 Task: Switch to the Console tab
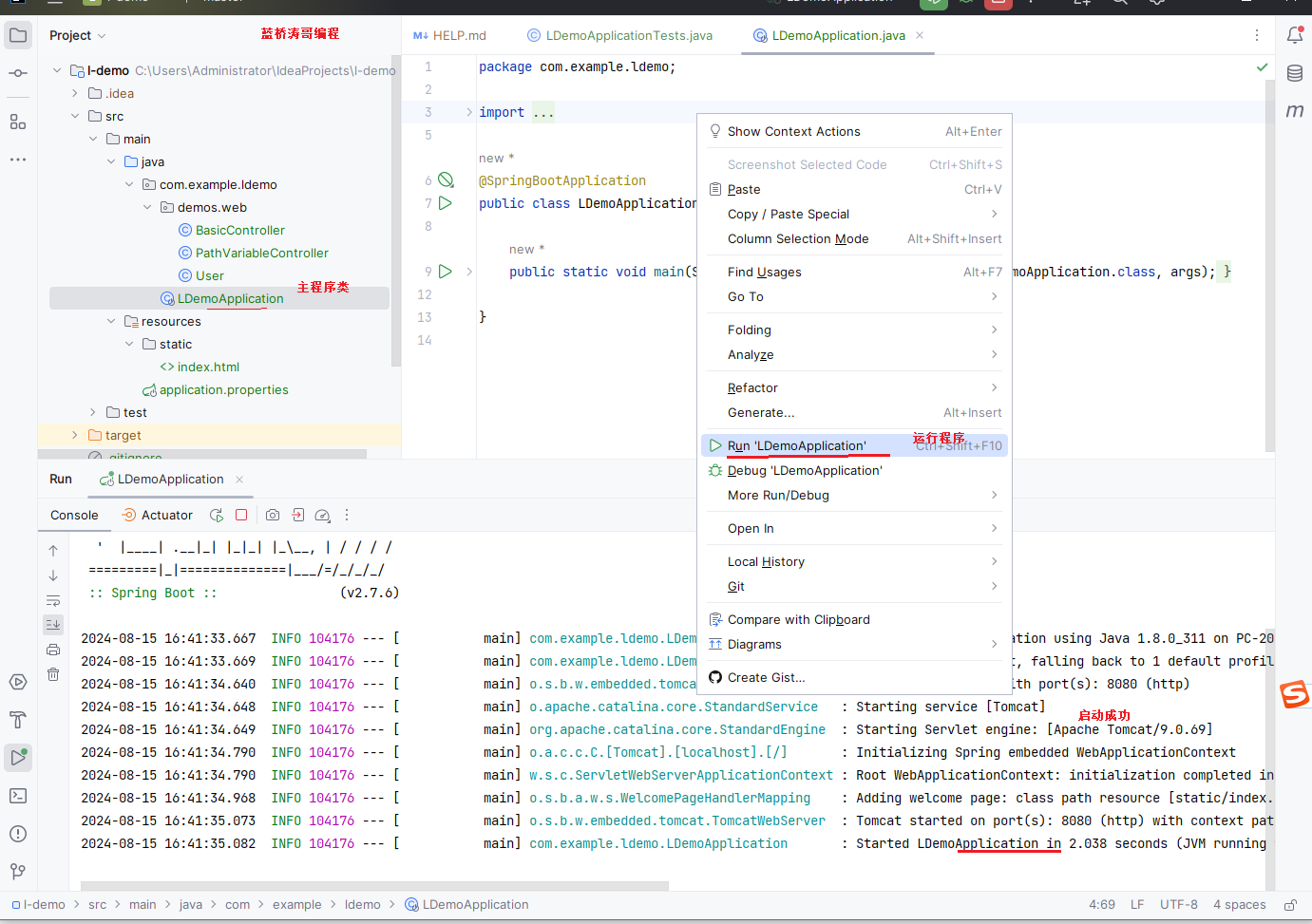pyautogui.click(x=74, y=515)
